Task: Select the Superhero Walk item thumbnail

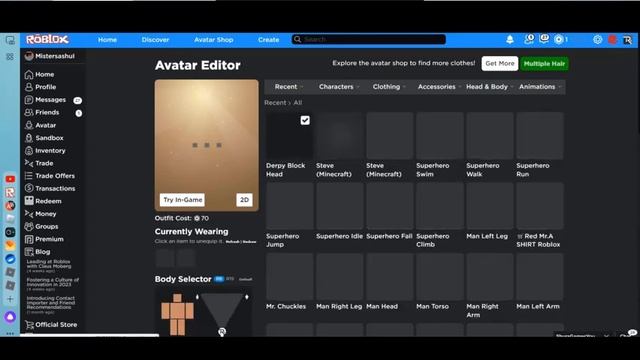Action: [490, 136]
